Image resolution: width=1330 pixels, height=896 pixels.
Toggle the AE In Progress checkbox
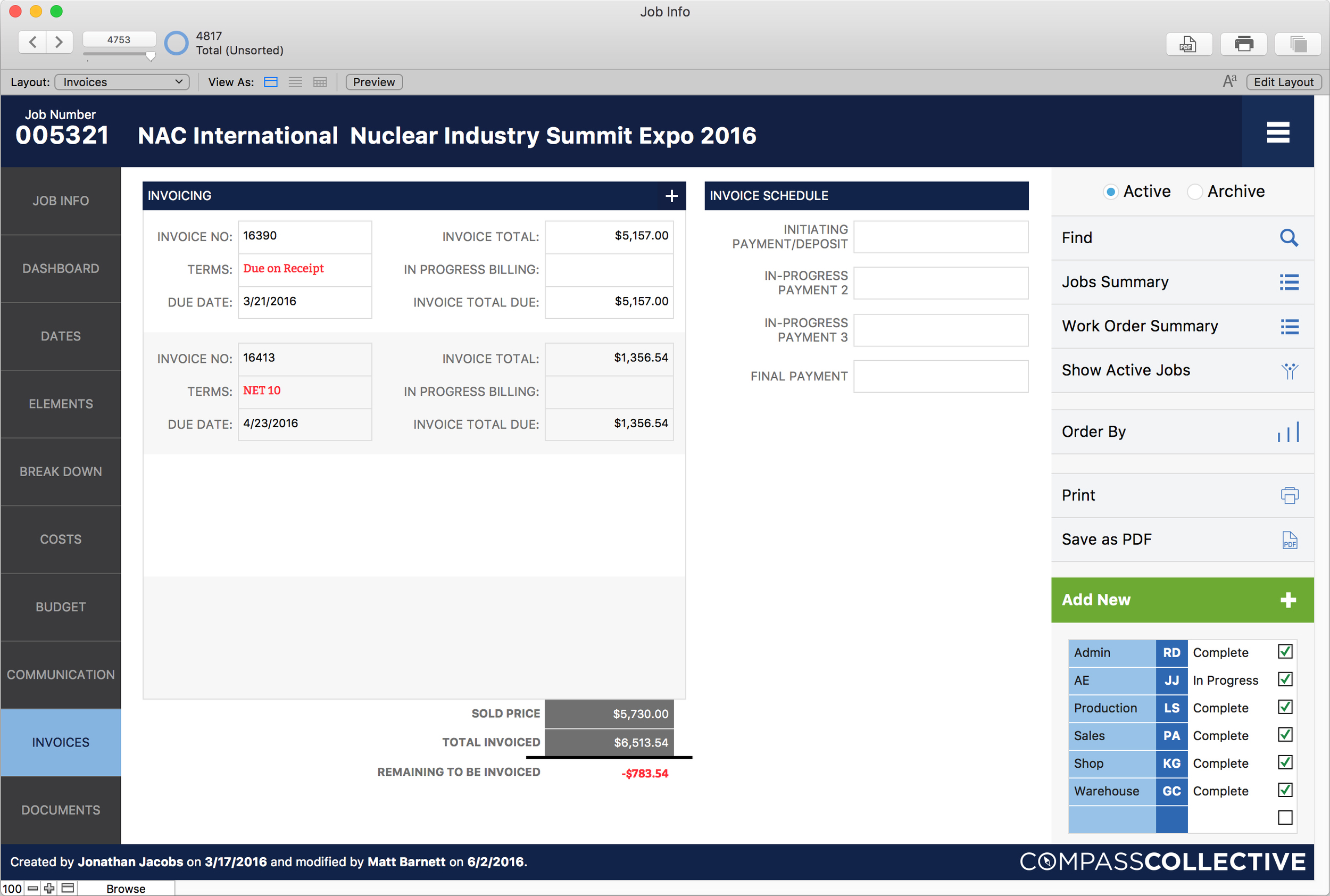pos(1285,679)
